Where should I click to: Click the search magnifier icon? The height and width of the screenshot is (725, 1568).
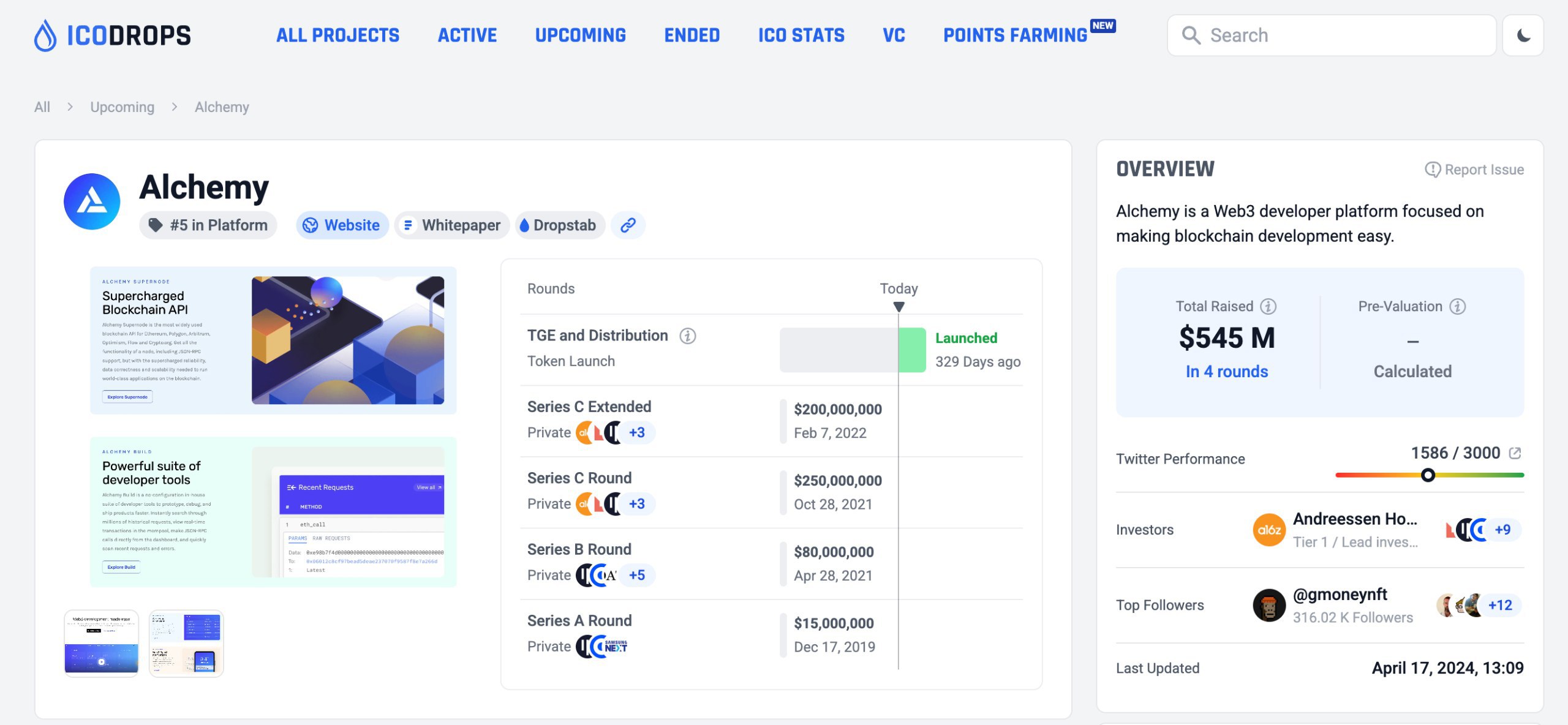pyautogui.click(x=1191, y=36)
